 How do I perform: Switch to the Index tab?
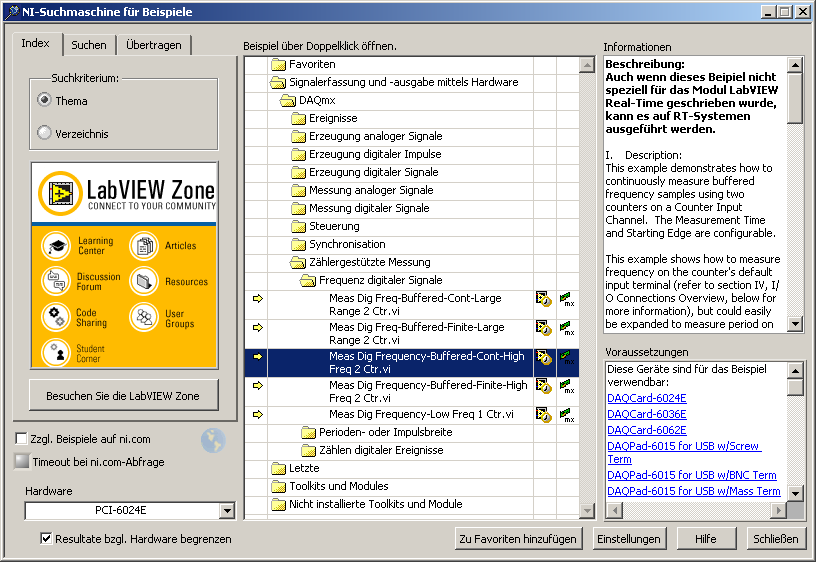coord(35,44)
